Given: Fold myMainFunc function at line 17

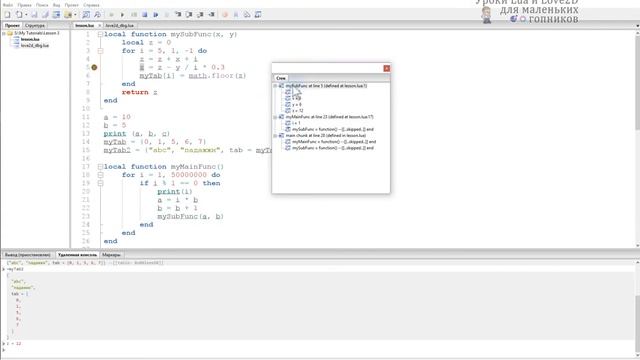Looking at the screenshot, I should click(100, 167).
